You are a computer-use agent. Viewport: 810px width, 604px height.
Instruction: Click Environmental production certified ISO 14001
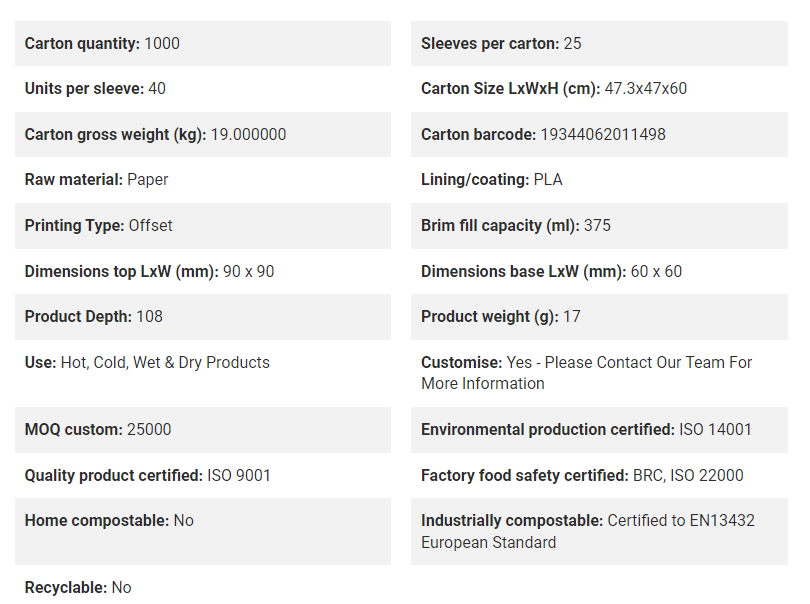click(x=599, y=430)
